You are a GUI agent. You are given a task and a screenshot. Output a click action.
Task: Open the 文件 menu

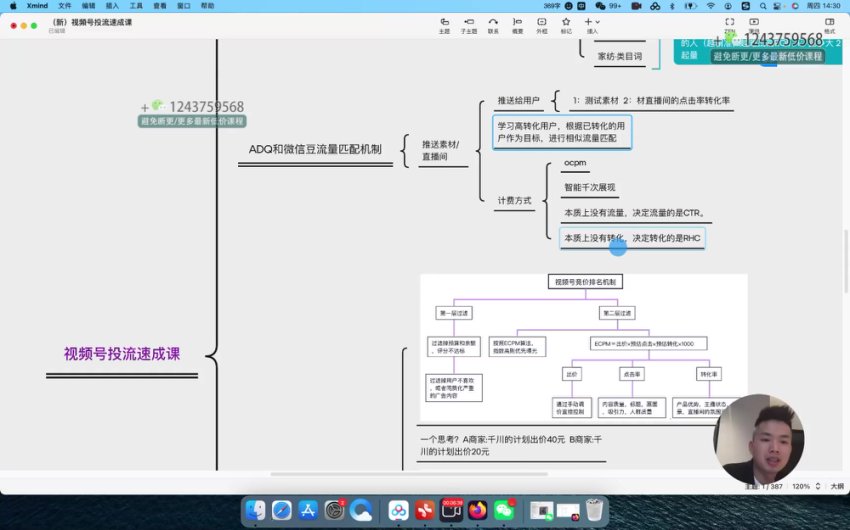pos(65,5)
